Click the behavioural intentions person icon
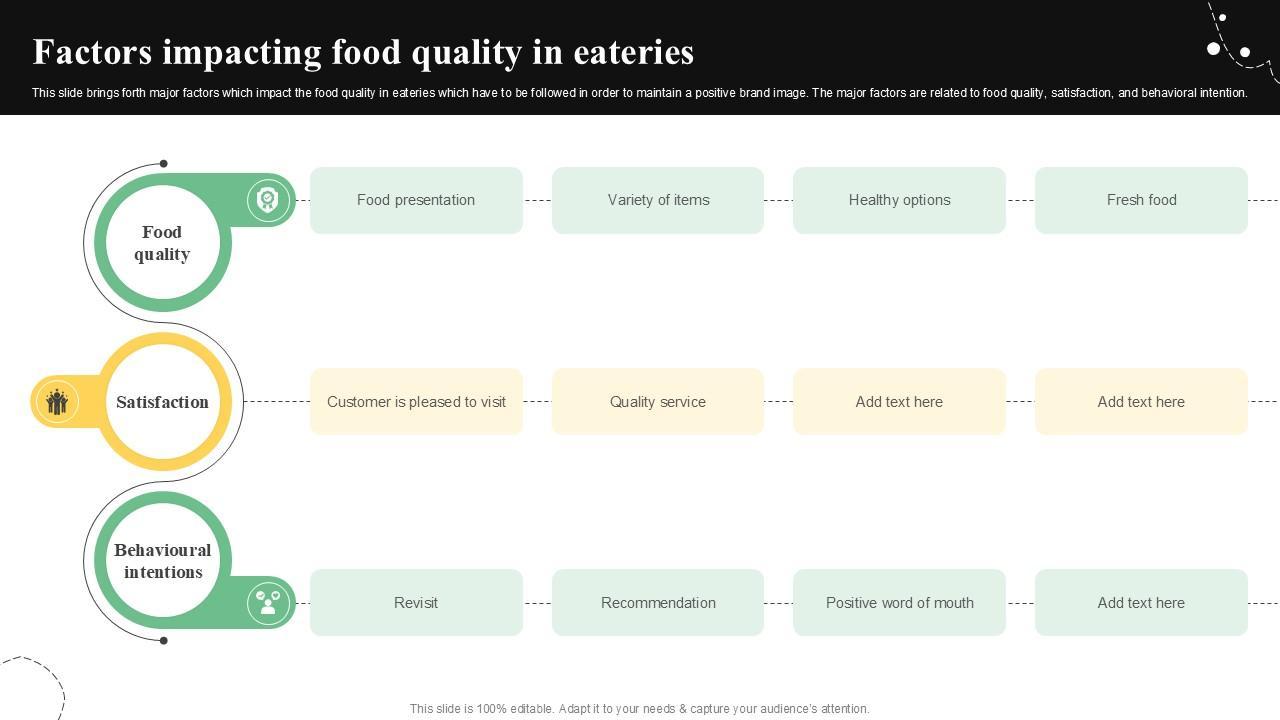 268,603
